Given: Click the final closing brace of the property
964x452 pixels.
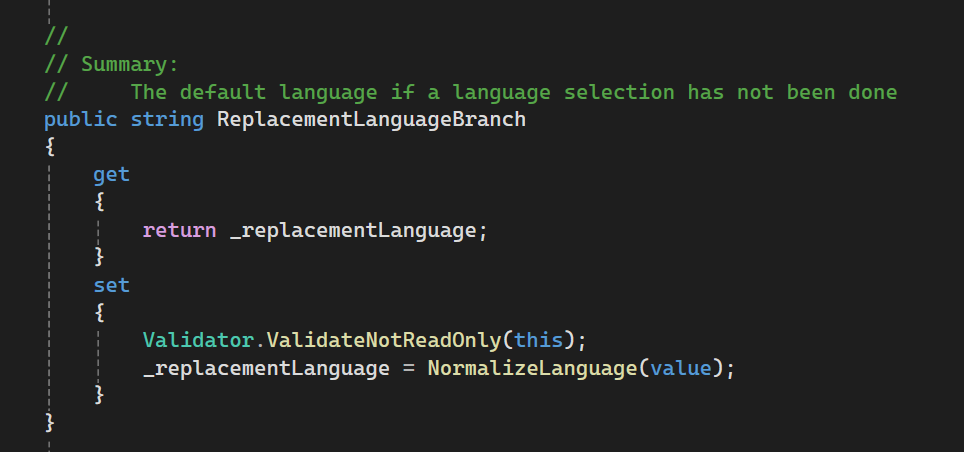Looking at the screenshot, I should 50,422.
